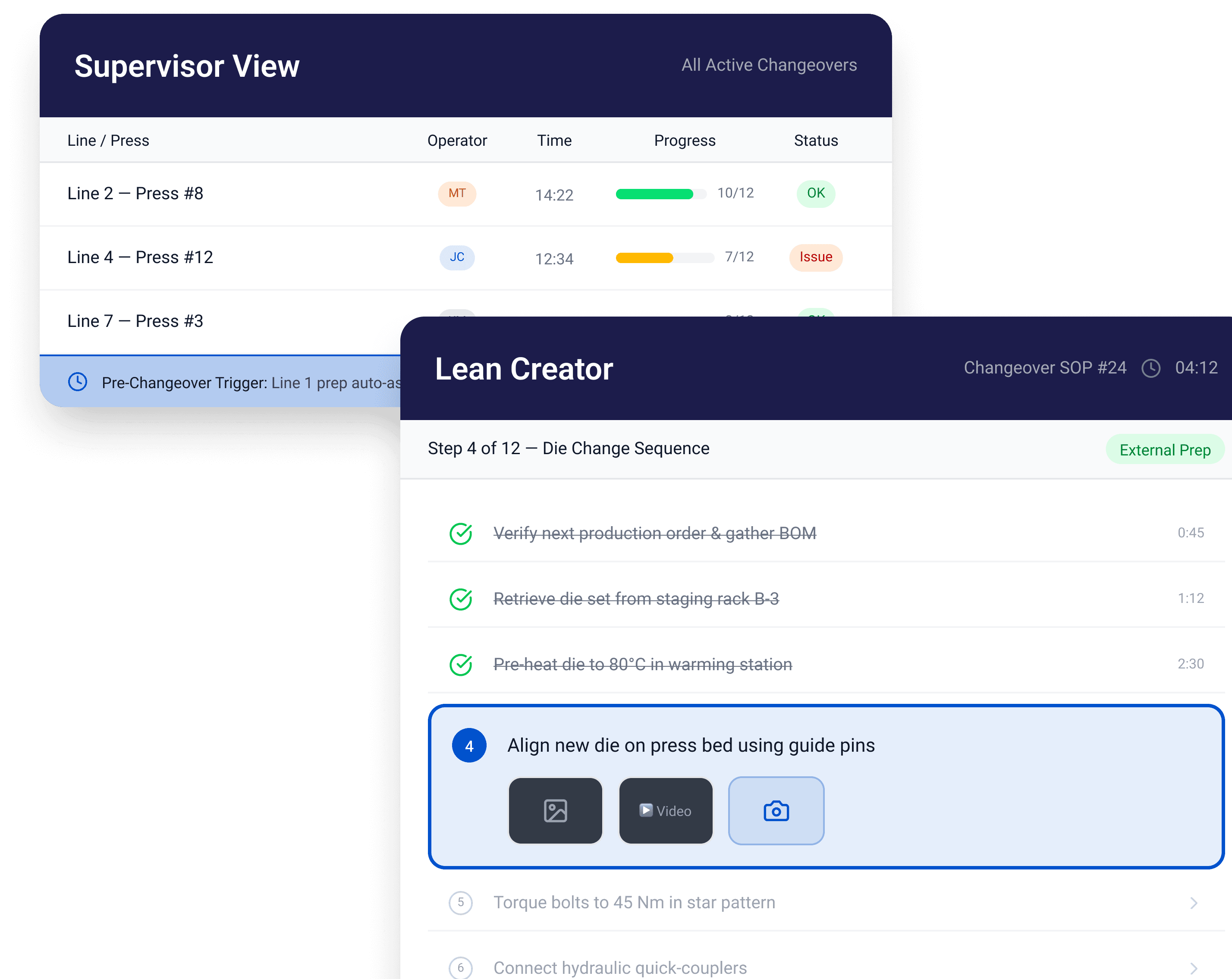The width and height of the screenshot is (1232, 979).
Task: Toggle the check for Pre-heat die step
Action: pyautogui.click(x=461, y=664)
